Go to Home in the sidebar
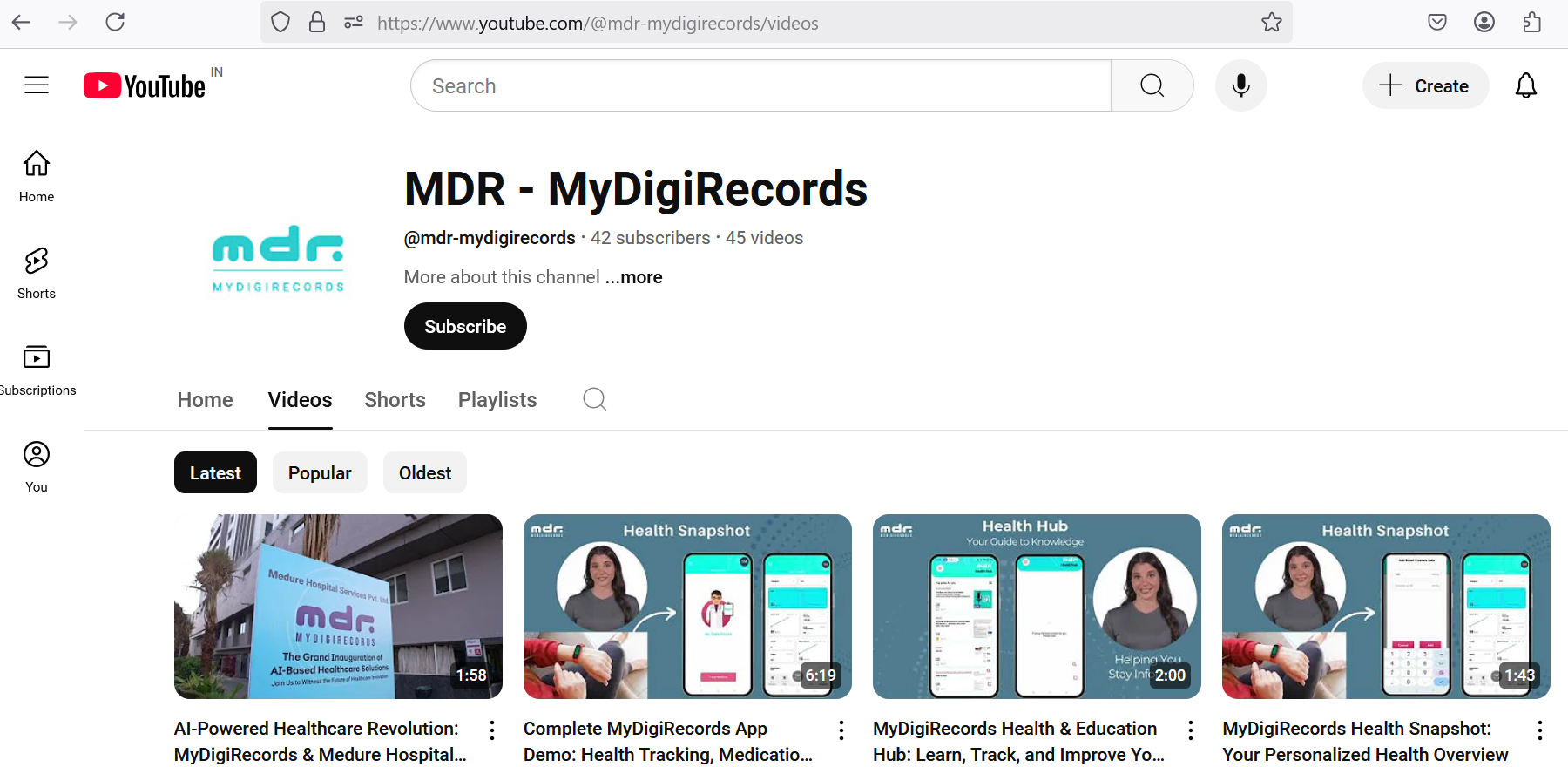 37,176
